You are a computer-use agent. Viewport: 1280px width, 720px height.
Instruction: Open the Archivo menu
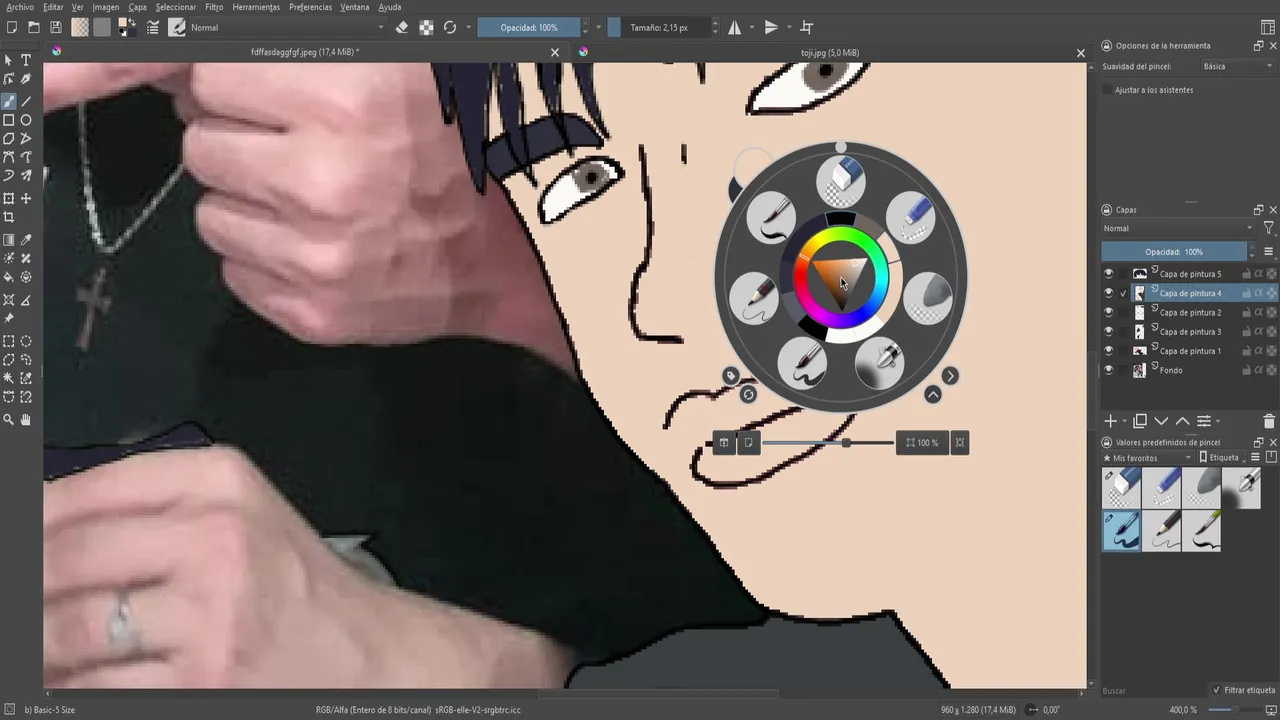[x=19, y=7]
